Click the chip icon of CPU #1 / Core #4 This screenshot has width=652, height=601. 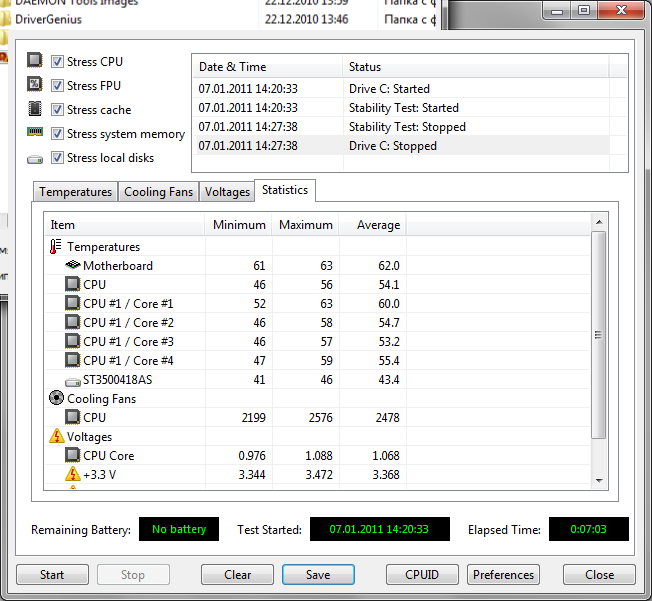click(x=72, y=360)
